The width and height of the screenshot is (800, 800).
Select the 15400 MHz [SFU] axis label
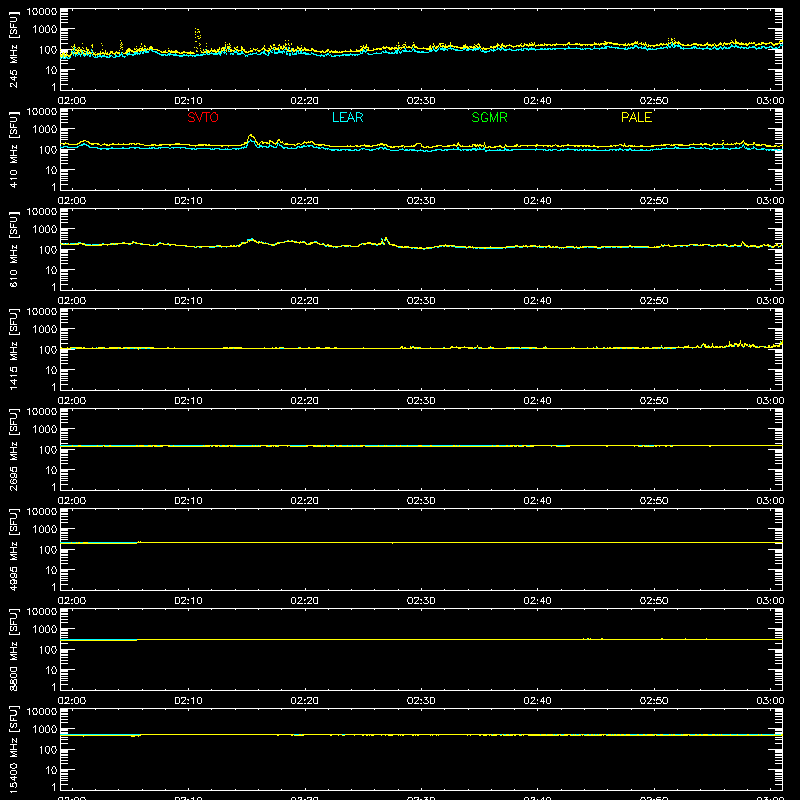(14, 749)
